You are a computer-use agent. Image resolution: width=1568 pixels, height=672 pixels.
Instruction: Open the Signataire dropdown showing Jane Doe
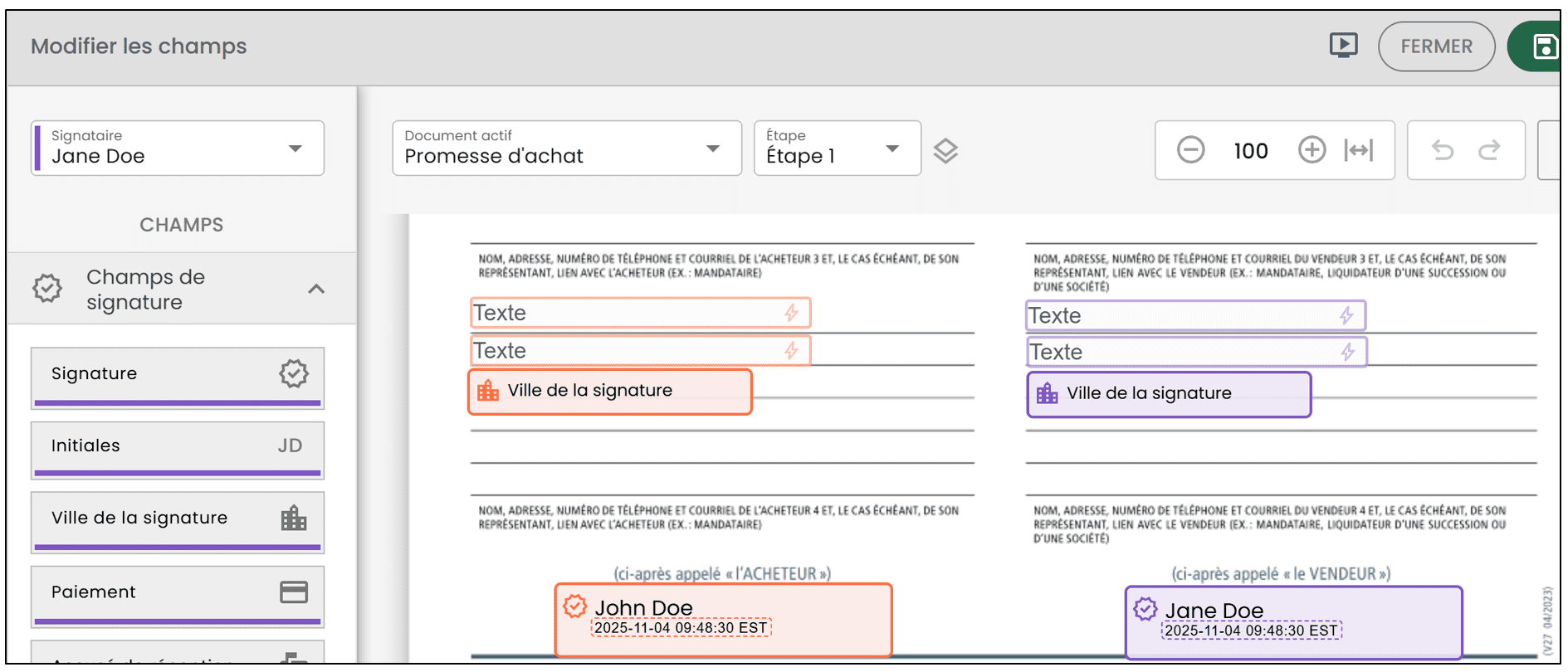[x=178, y=149]
